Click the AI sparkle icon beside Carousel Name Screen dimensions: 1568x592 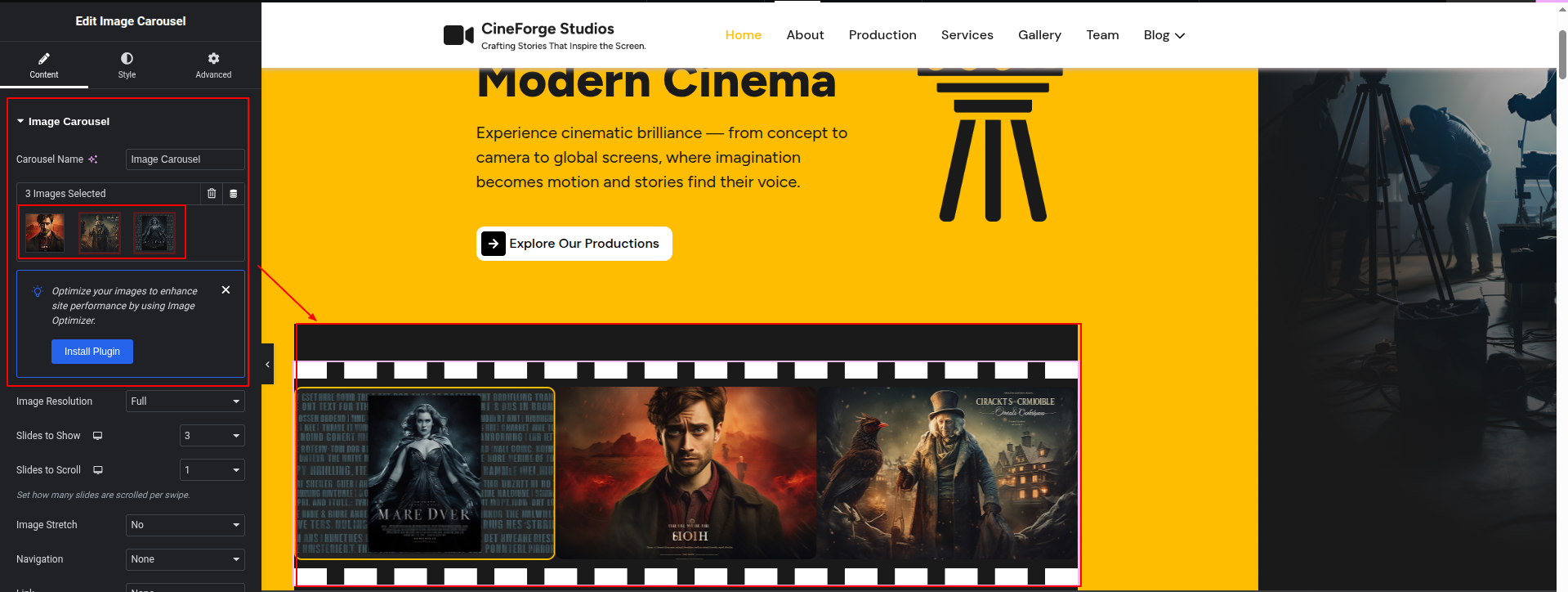(93, 159)
